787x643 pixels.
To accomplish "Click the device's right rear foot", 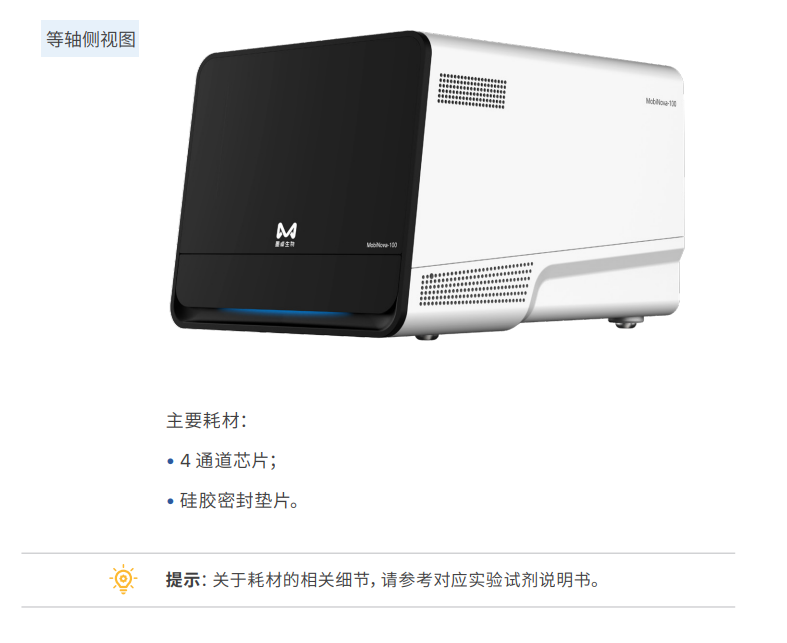I will 626,322.
